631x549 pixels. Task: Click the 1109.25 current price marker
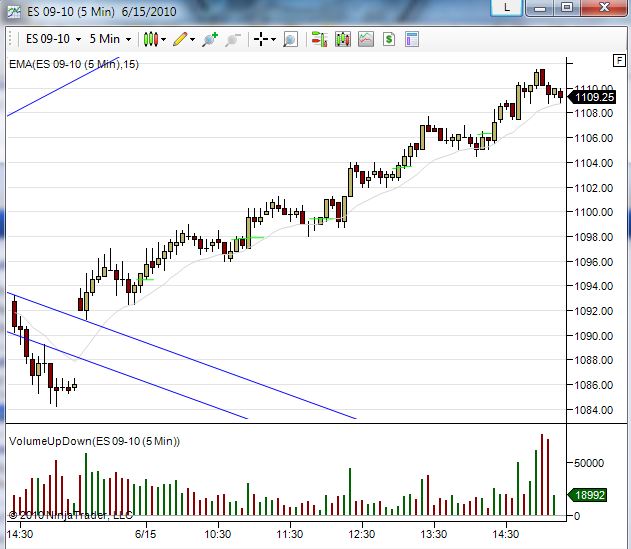pos(592,97)
